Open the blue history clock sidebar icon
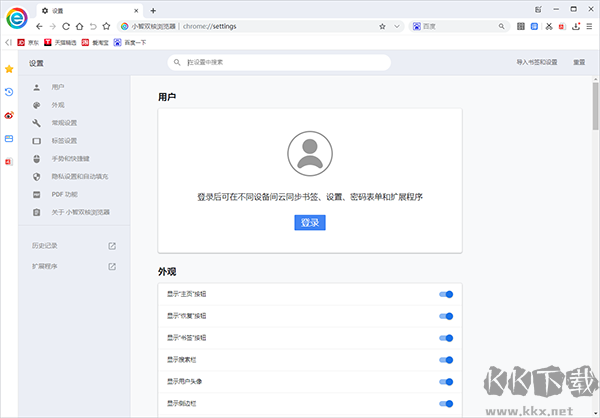This screenshot has width=600, height=418. 9,92
